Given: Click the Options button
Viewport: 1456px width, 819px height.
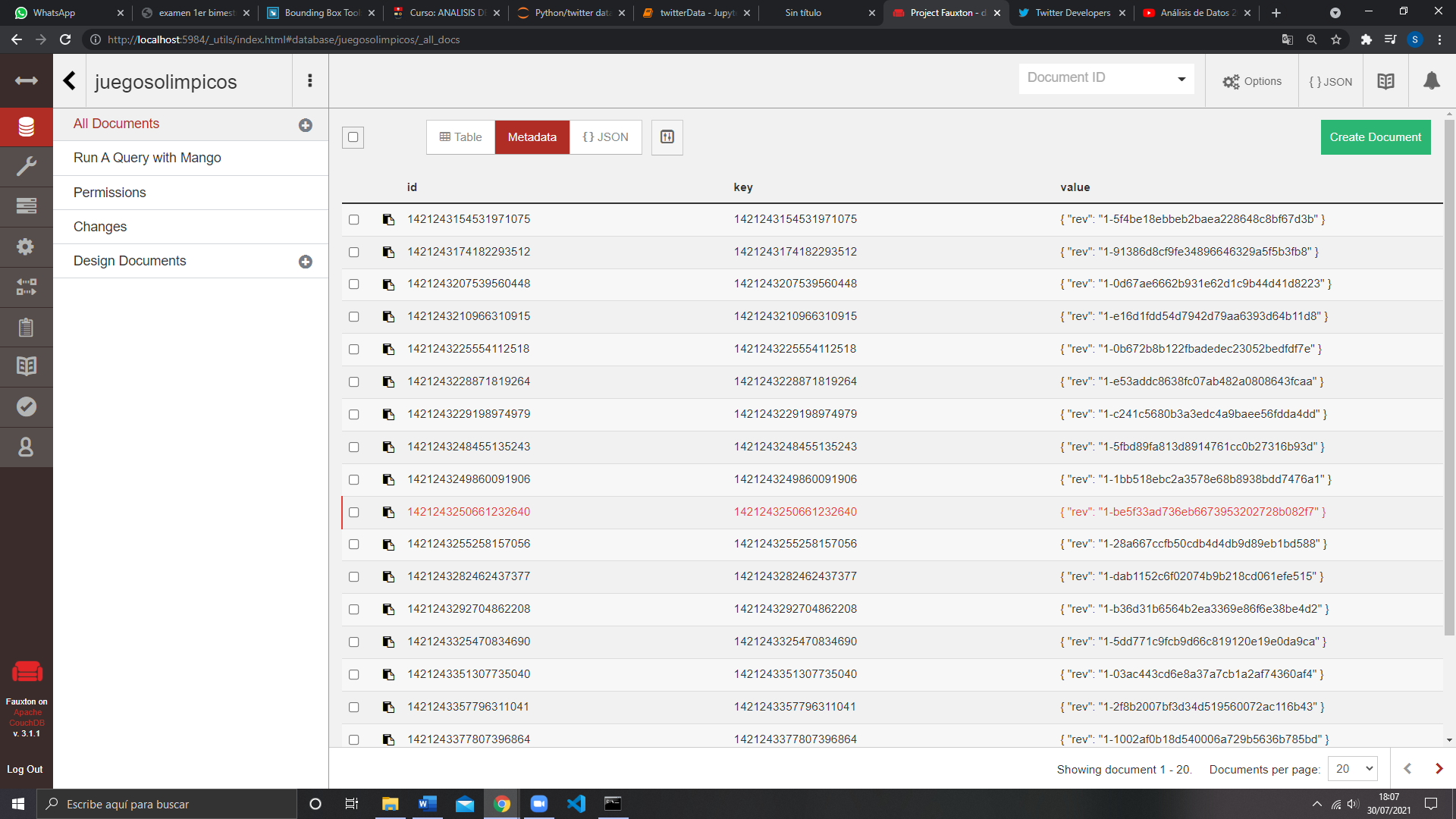Looking at the screenshot, I should pyautogui.click(x=1252, y=81).
